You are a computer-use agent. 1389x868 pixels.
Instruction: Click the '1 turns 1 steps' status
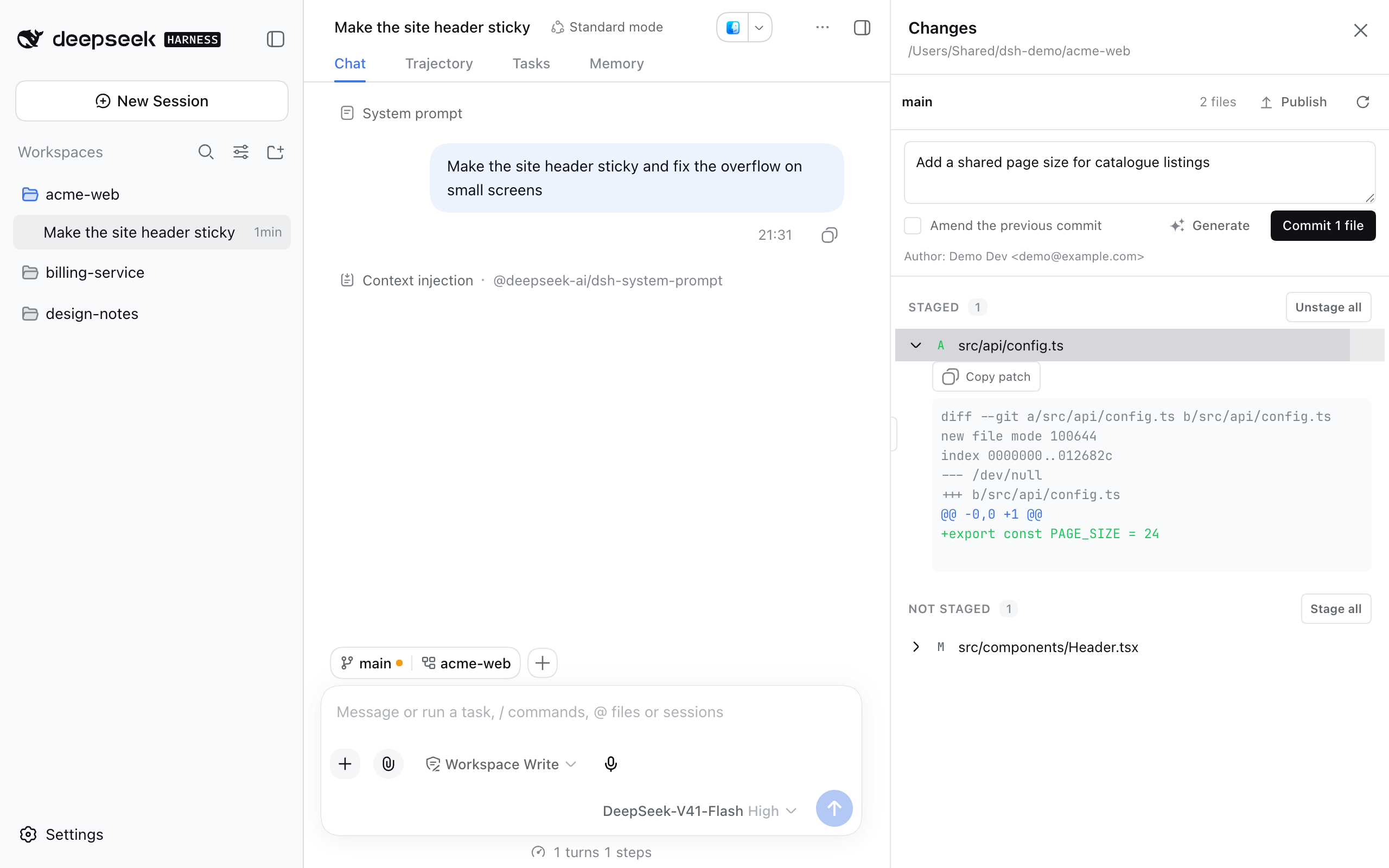(591, 852)
